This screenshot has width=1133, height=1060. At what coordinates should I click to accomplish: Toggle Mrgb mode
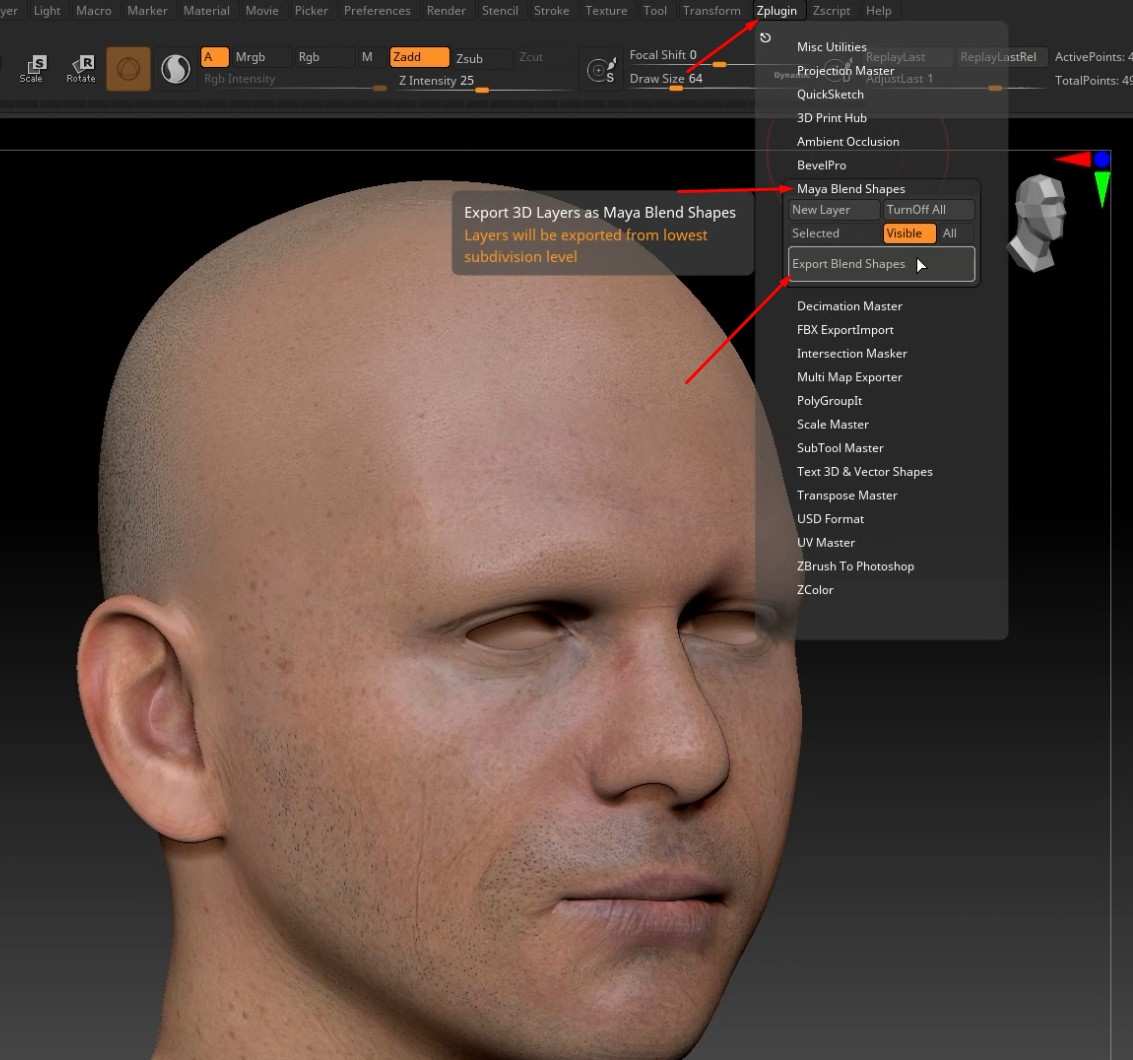[x=250, y=57]
